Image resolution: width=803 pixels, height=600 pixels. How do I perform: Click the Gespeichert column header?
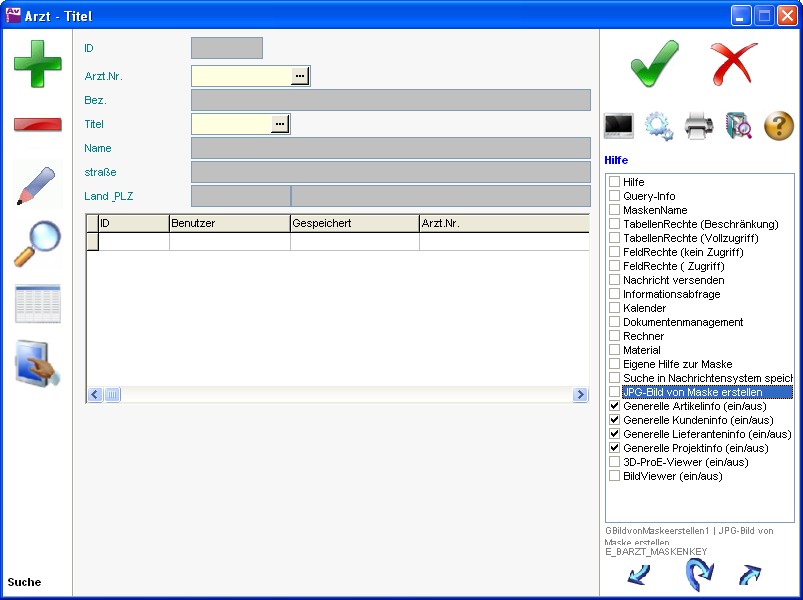(x=354, y=224)
